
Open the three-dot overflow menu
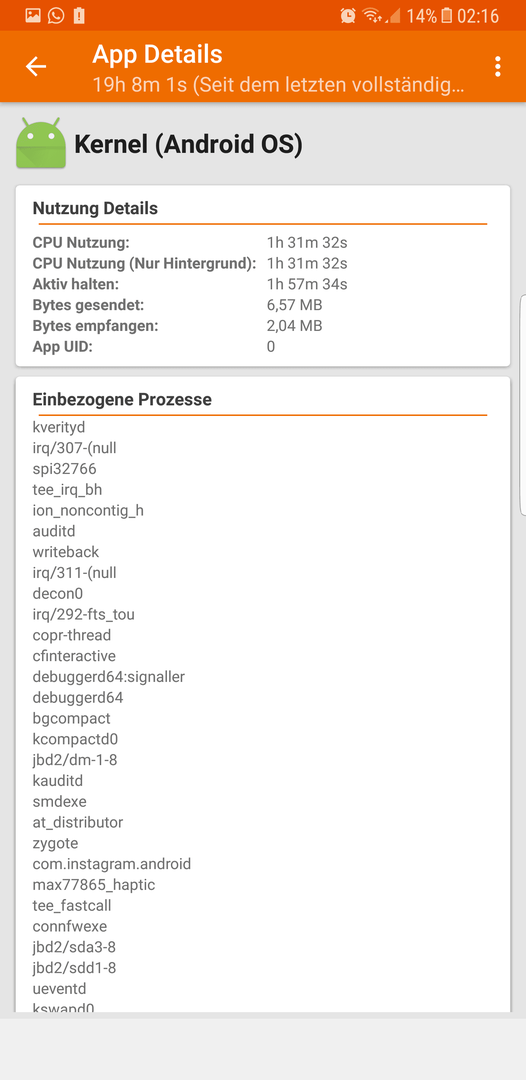pos(497,66)
